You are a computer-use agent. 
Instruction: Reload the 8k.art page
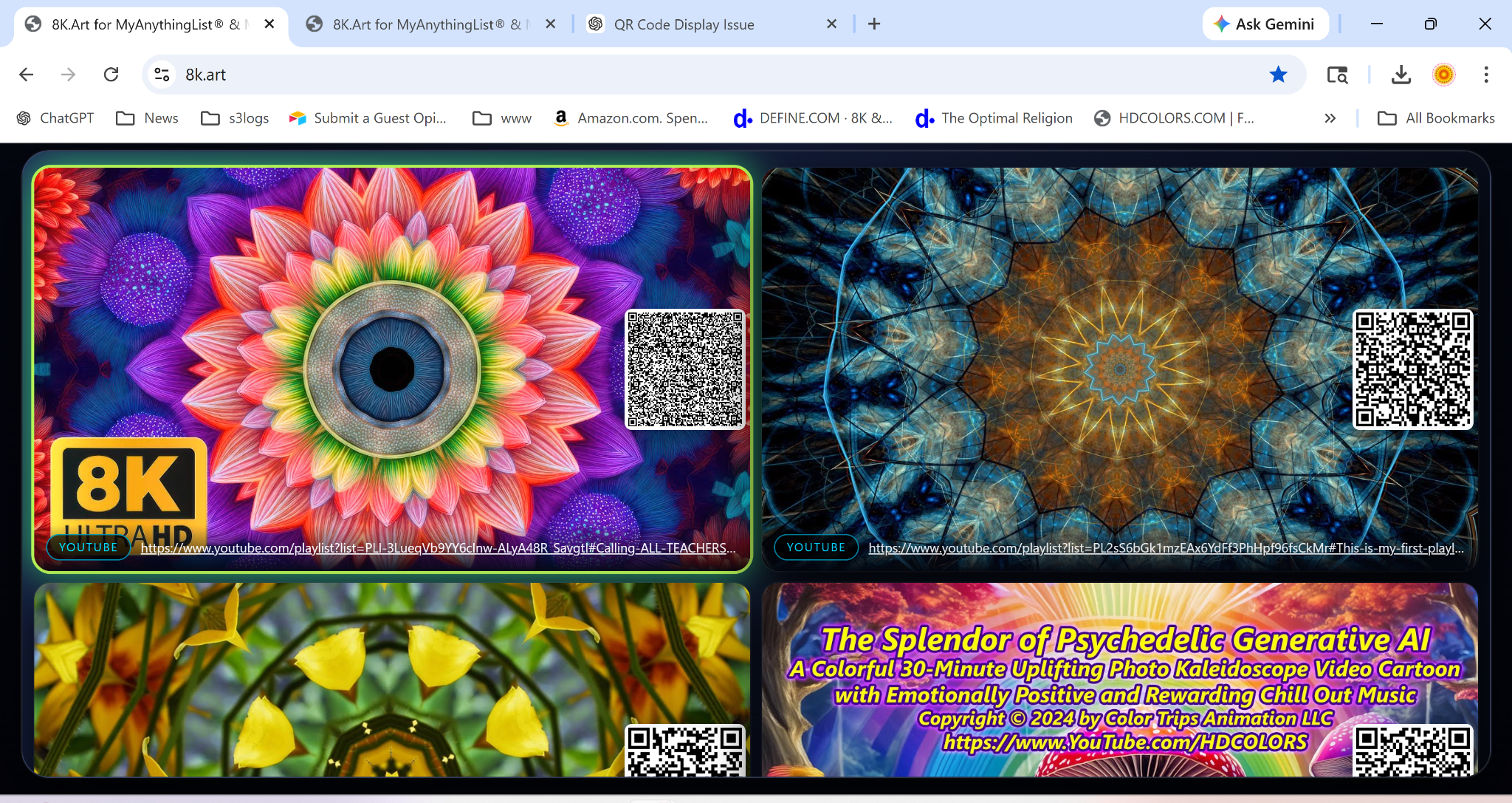coord(111,75)
